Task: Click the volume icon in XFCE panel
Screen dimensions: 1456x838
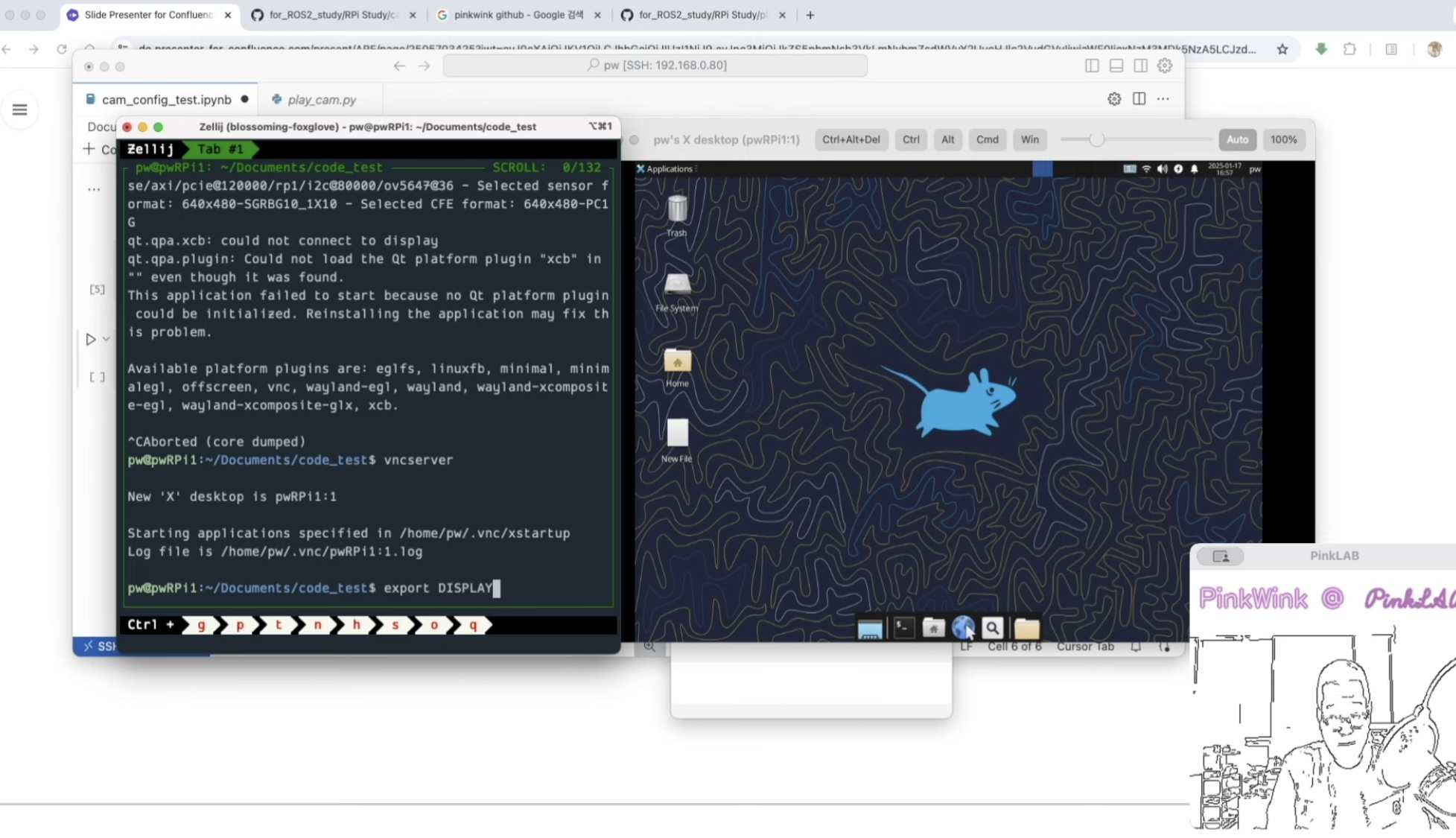Action: pyautogui.click(x=1162, y=169)
